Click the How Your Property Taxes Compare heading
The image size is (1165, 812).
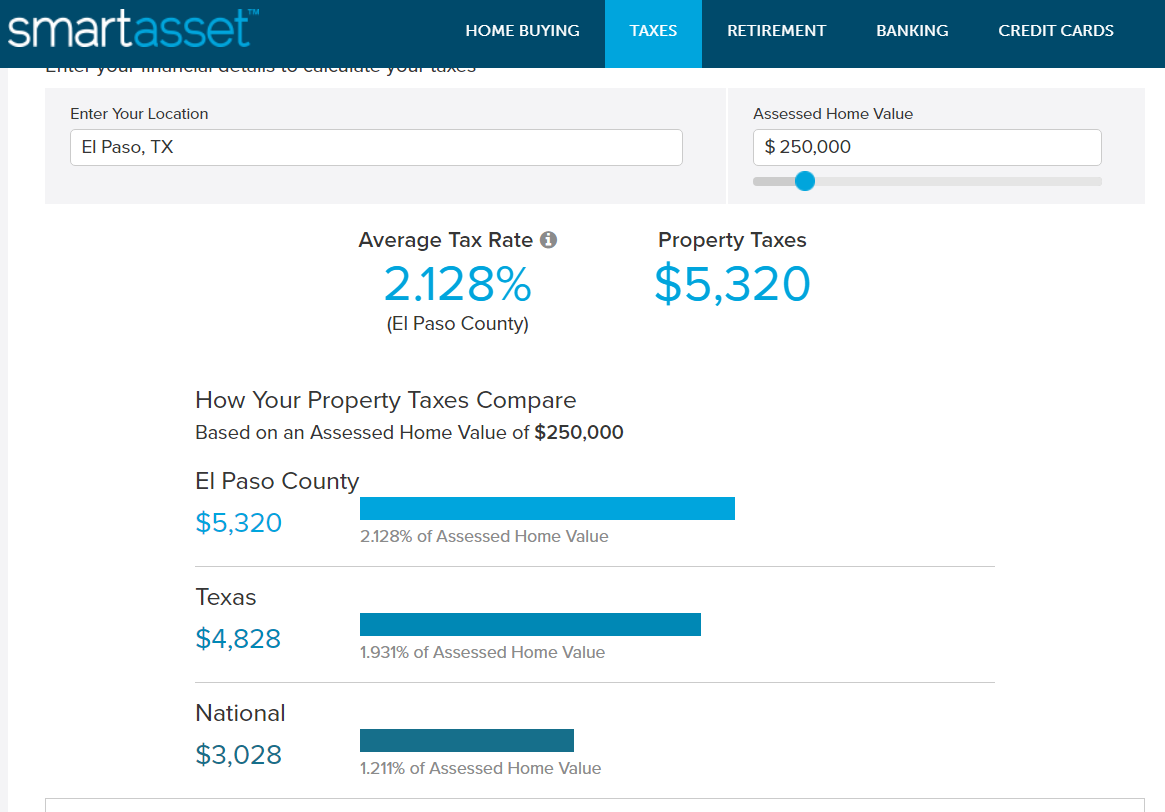385,400
